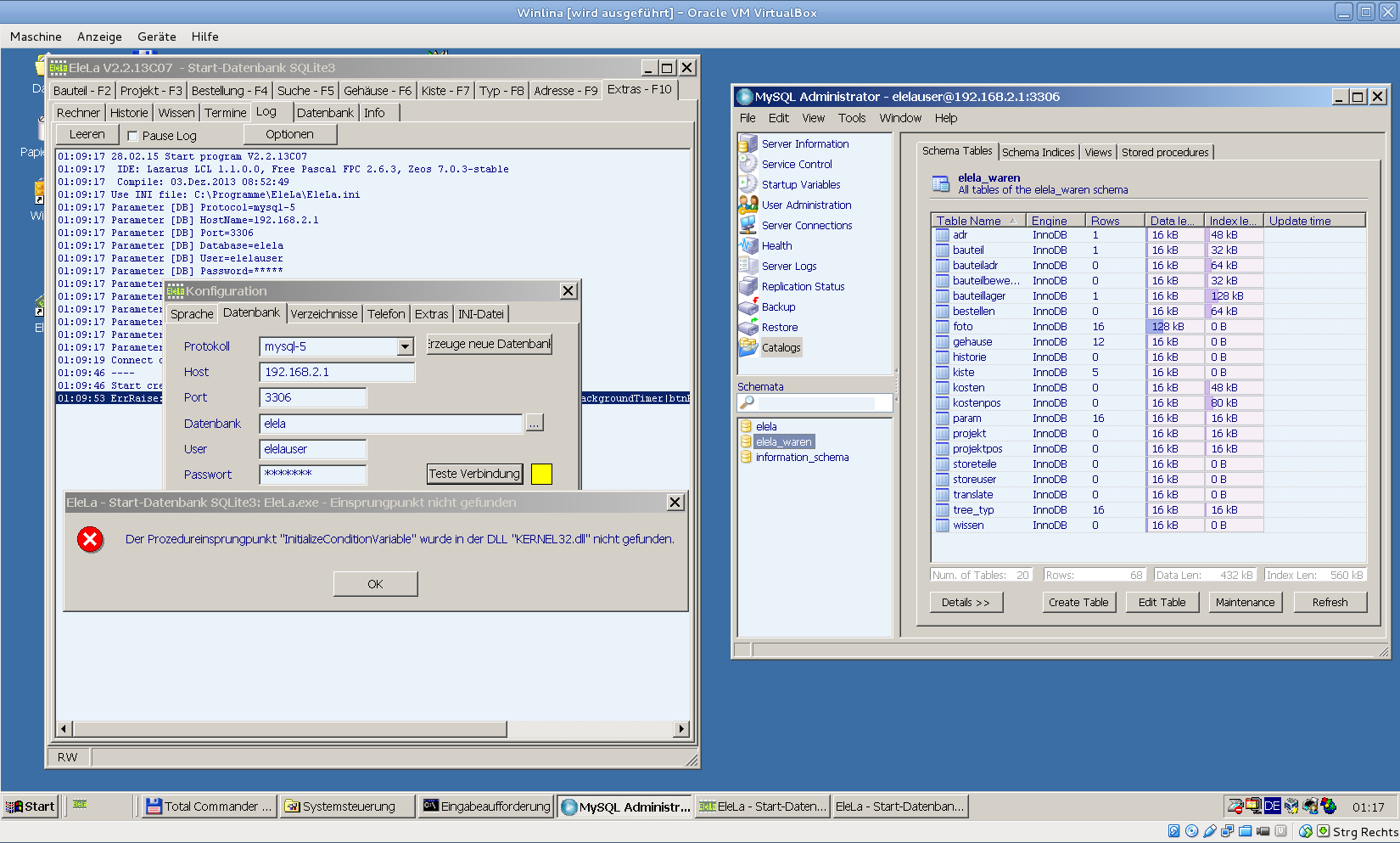The image size is (1400, 843).
Task: Click the DE language indicator in tray
Action: pos(1272,806)
